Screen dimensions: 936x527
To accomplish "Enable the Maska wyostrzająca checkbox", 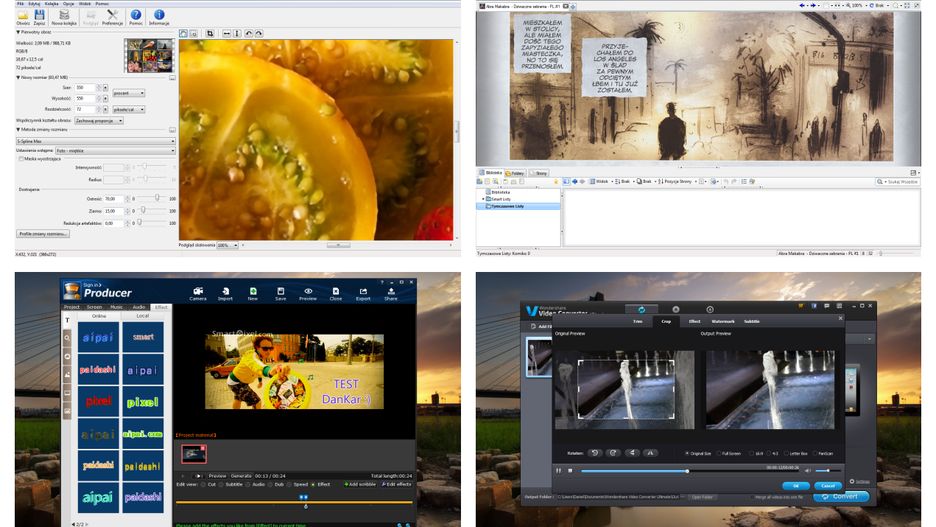I will (x=20, y=158).
